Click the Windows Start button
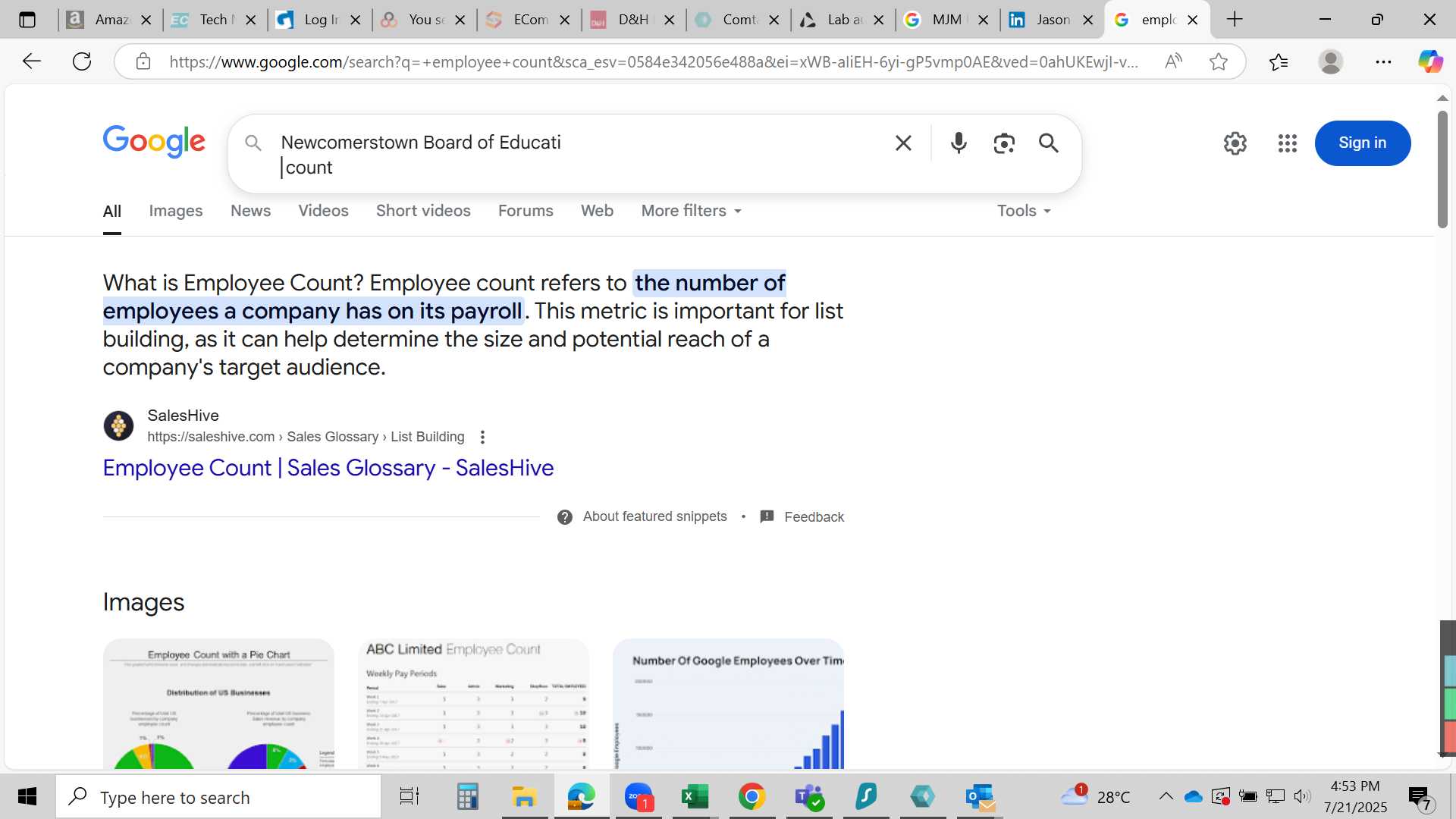Viewport: 1456px width, 819px height. 27,797
